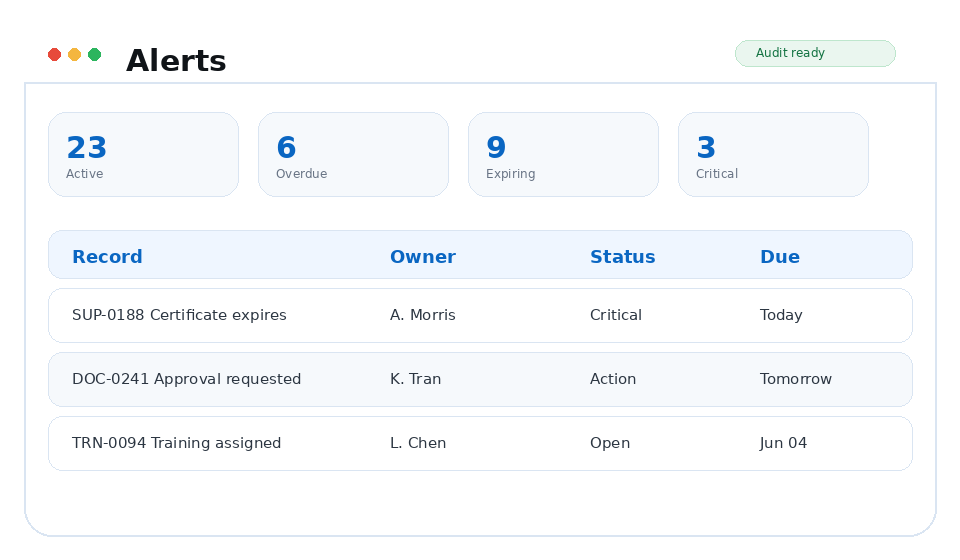960x560 pixels.
Task: Open the 23 Active alerts card
Action: 143,154
